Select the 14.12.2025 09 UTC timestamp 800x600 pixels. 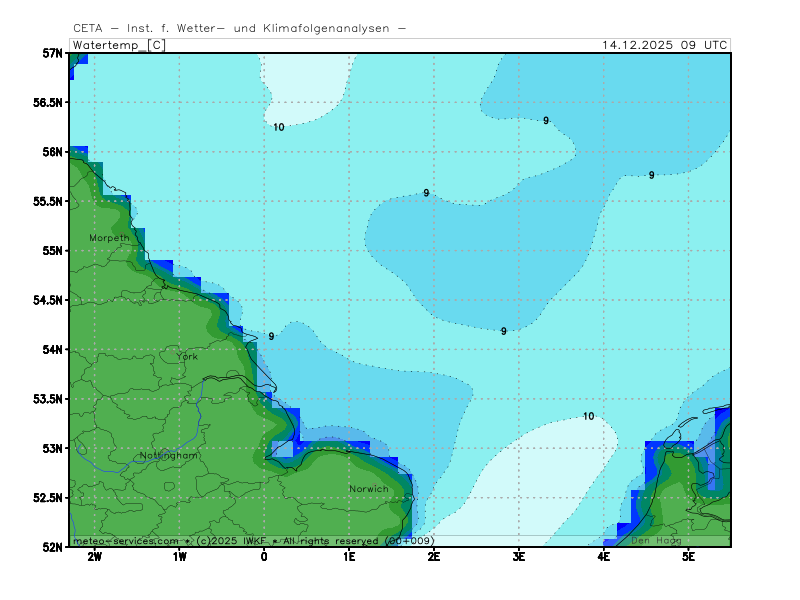tap(665, 45)
